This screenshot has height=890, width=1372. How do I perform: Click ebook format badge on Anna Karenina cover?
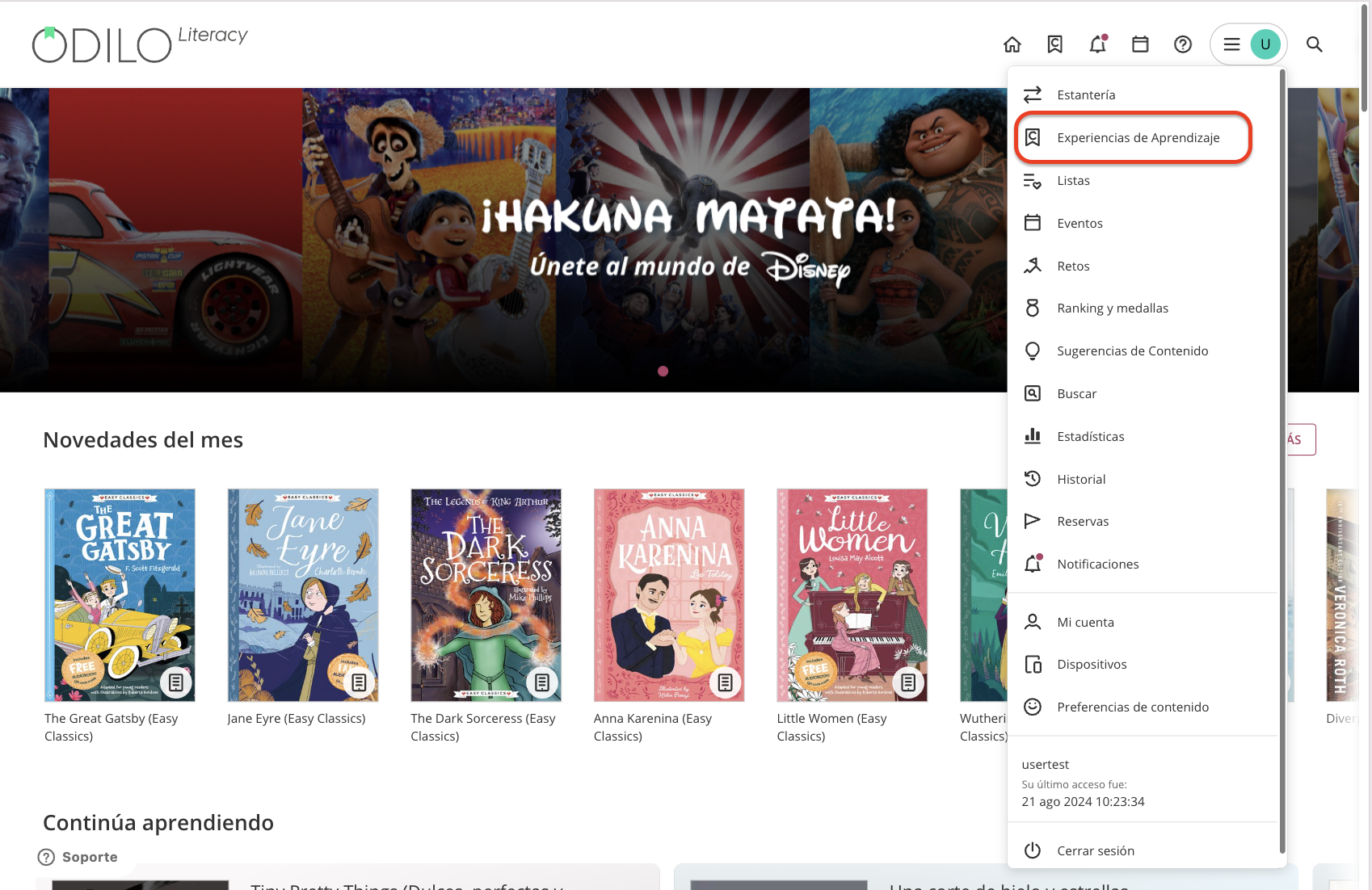click(x=726, y=682)
